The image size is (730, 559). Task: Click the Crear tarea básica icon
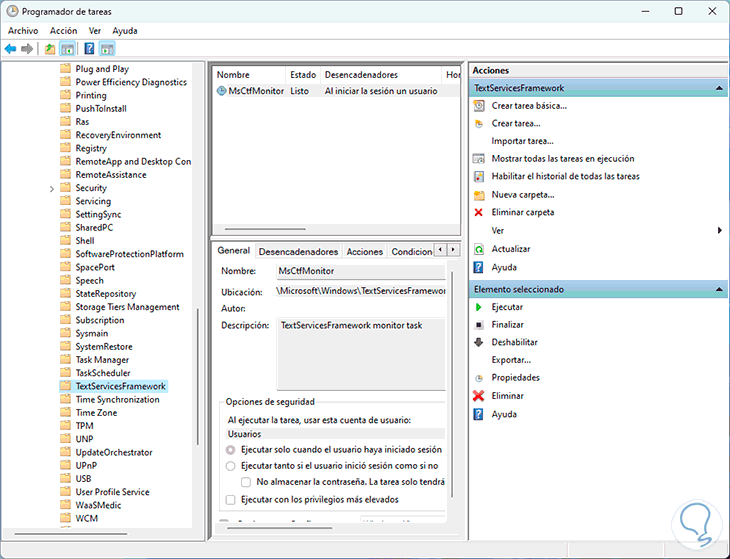coord(479,106)
